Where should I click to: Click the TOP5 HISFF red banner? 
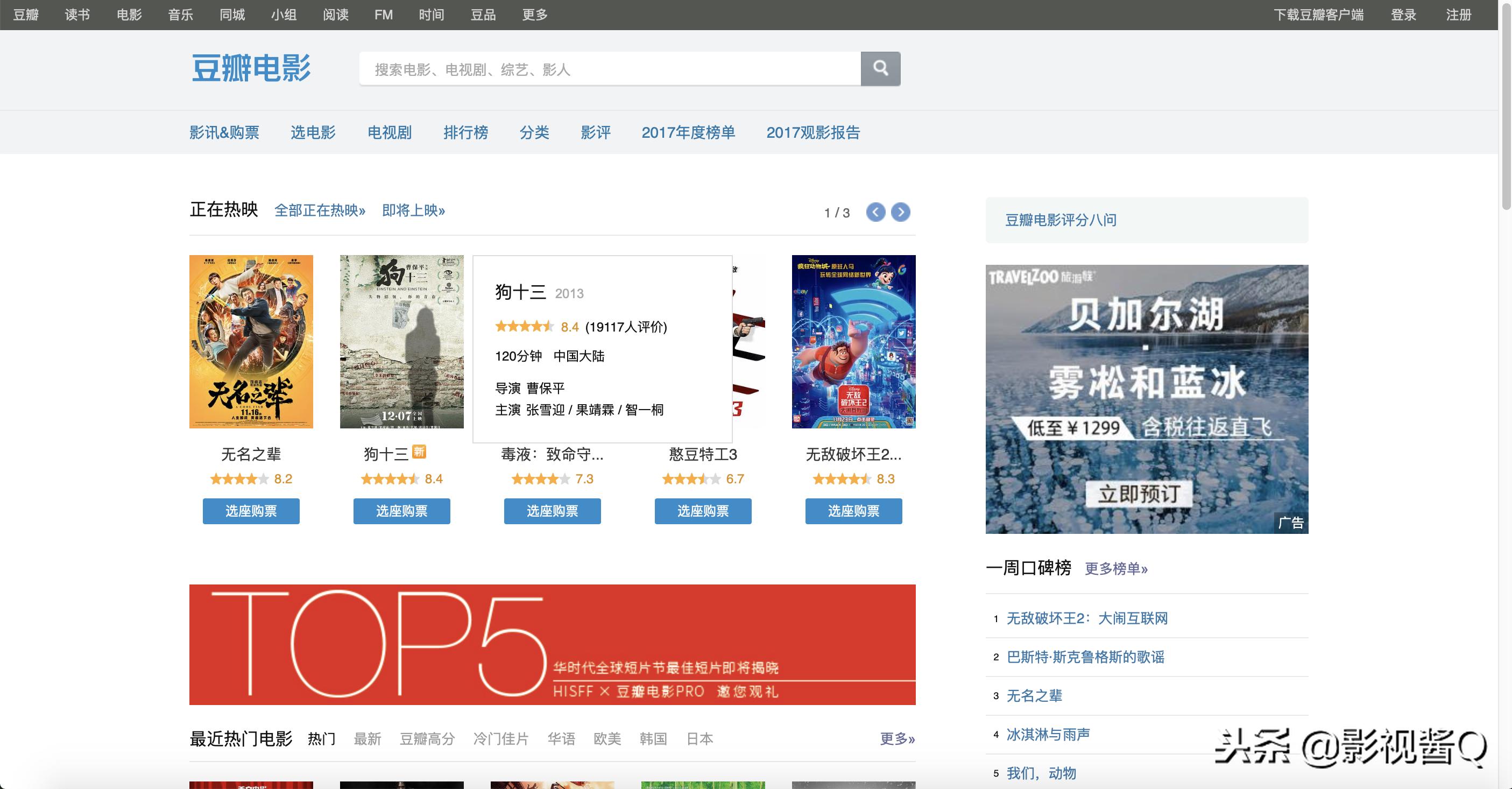tap(552, 644)
